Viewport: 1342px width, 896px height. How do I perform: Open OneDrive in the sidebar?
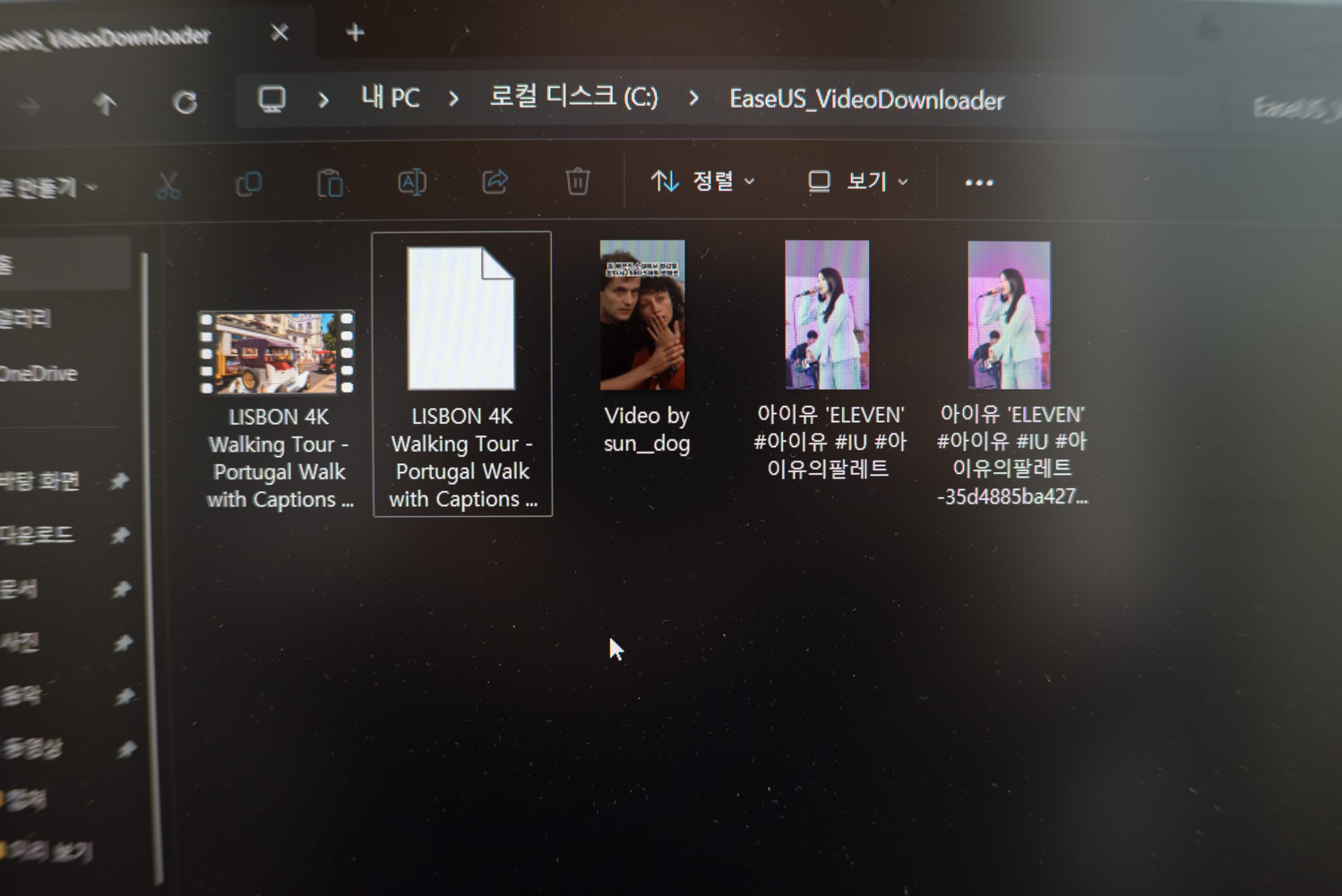(39, 374)
